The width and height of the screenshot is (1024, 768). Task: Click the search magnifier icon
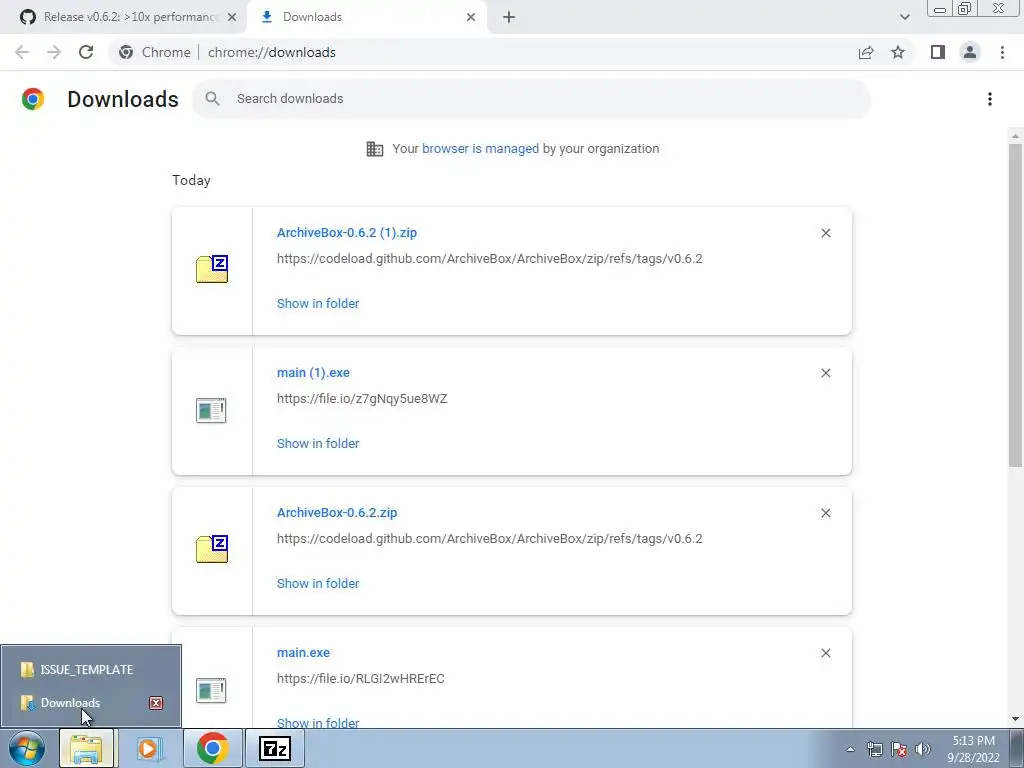(212, 99)
